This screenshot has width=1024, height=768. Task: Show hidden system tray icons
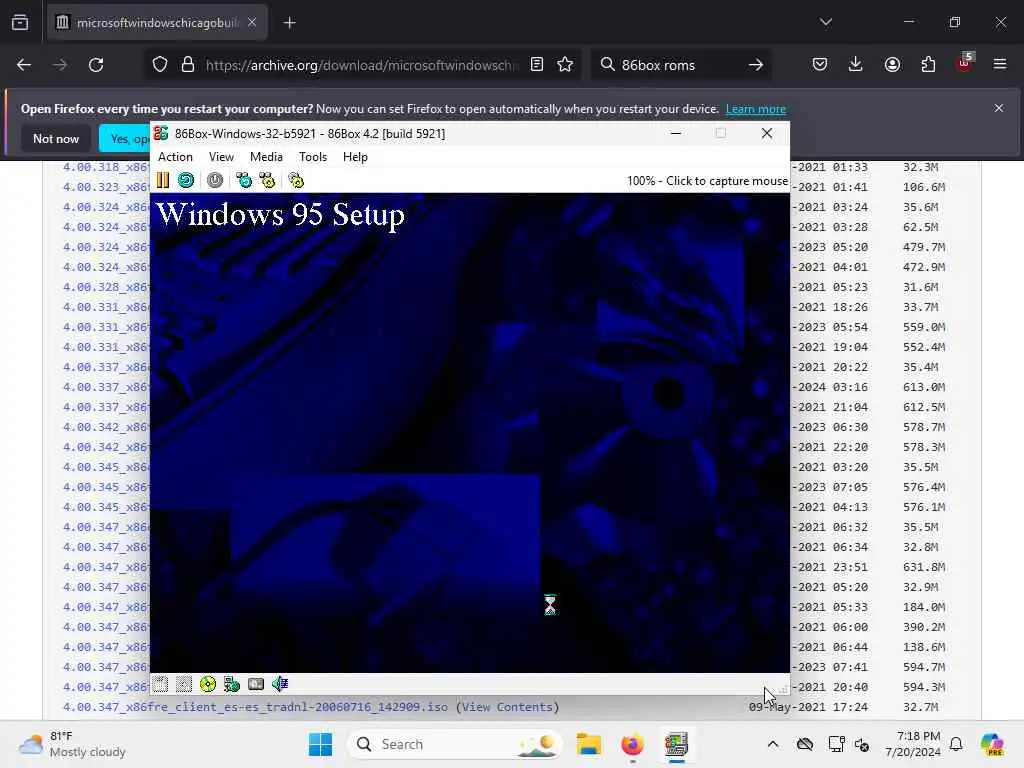click(x=773, y=744)
